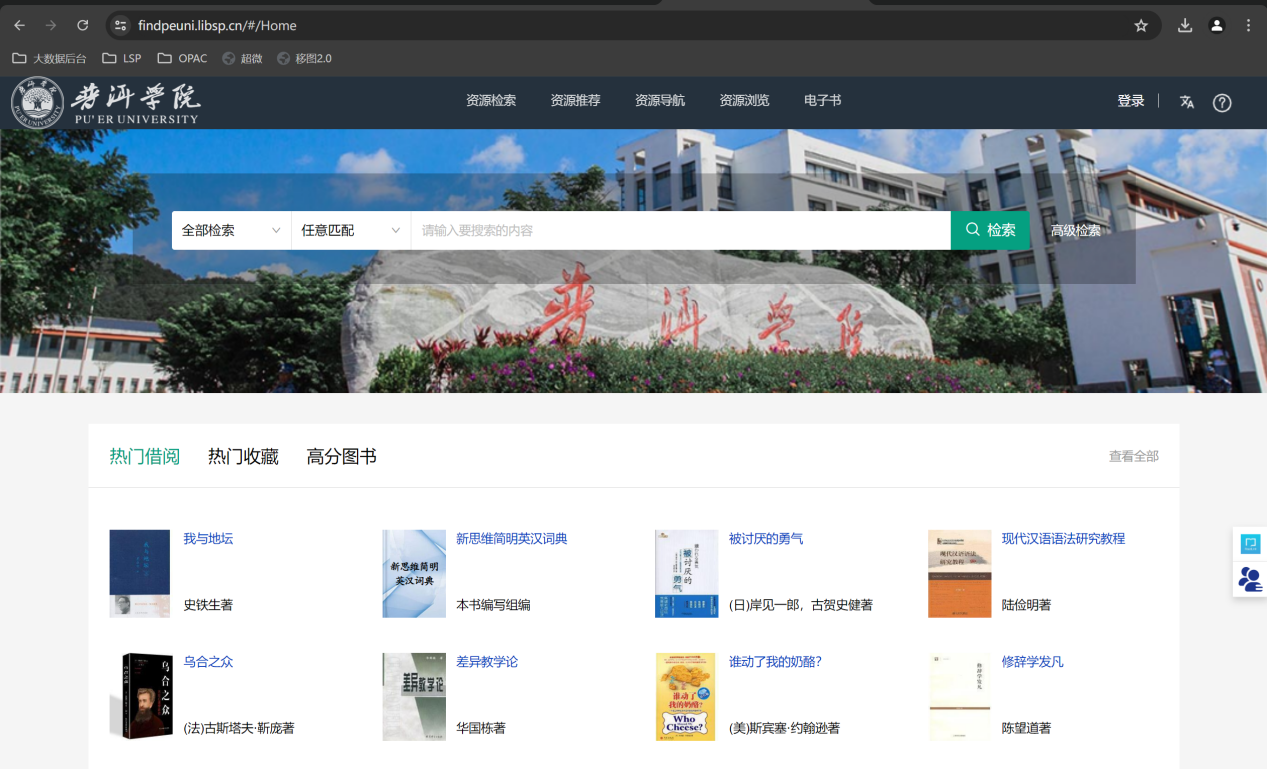Click author text (美)斯宾塞·约翰逊著
The width and height of the screenshot is (1267, 769).
[784, 728]
